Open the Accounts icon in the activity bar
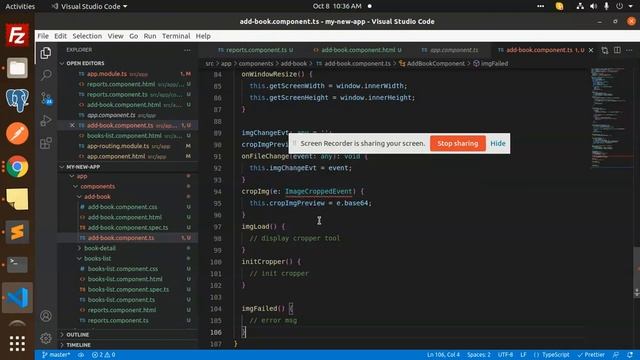The image size is (640, 360). point(46,316)
